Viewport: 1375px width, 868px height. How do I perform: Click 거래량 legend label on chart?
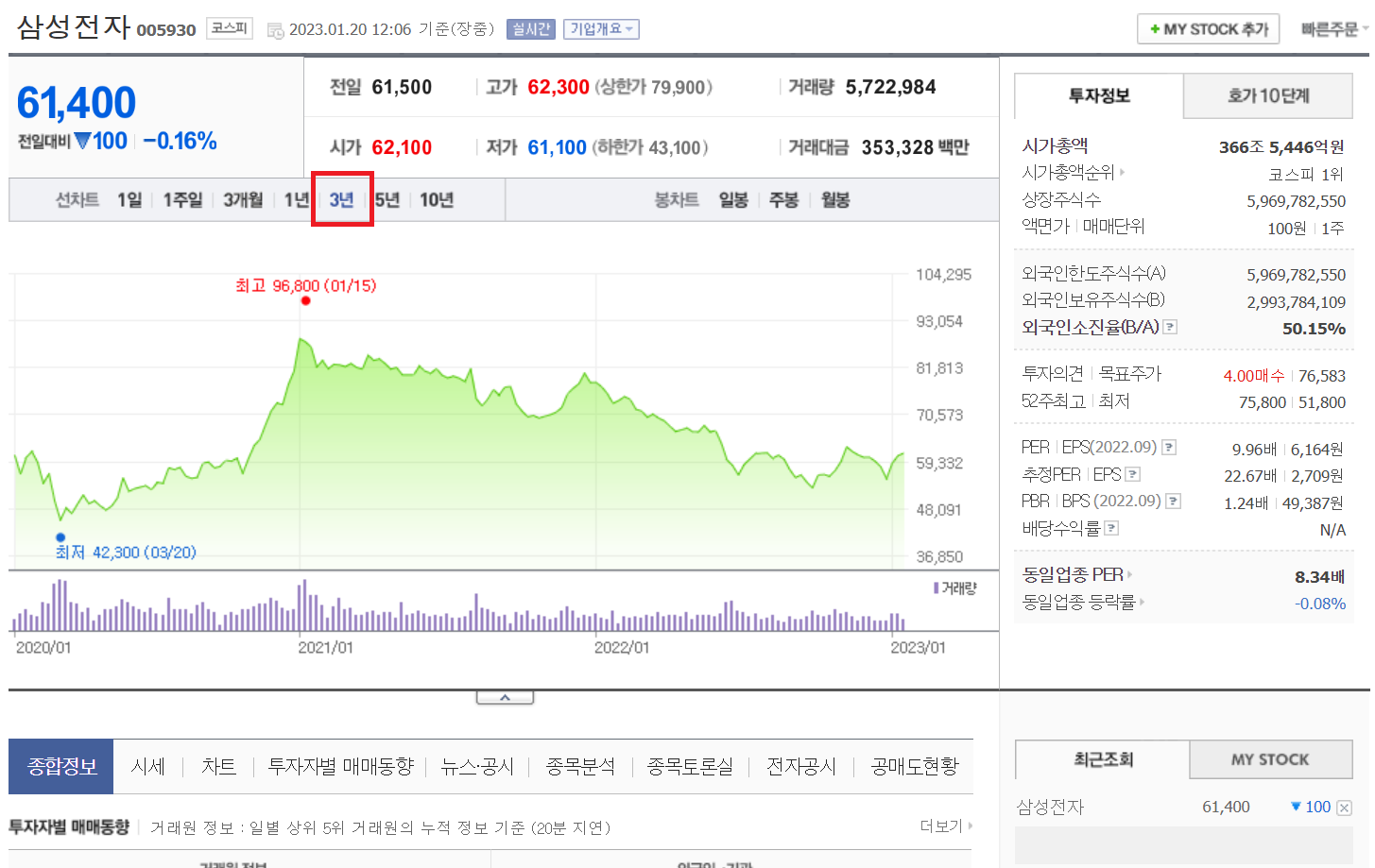[x=954, y=587]
